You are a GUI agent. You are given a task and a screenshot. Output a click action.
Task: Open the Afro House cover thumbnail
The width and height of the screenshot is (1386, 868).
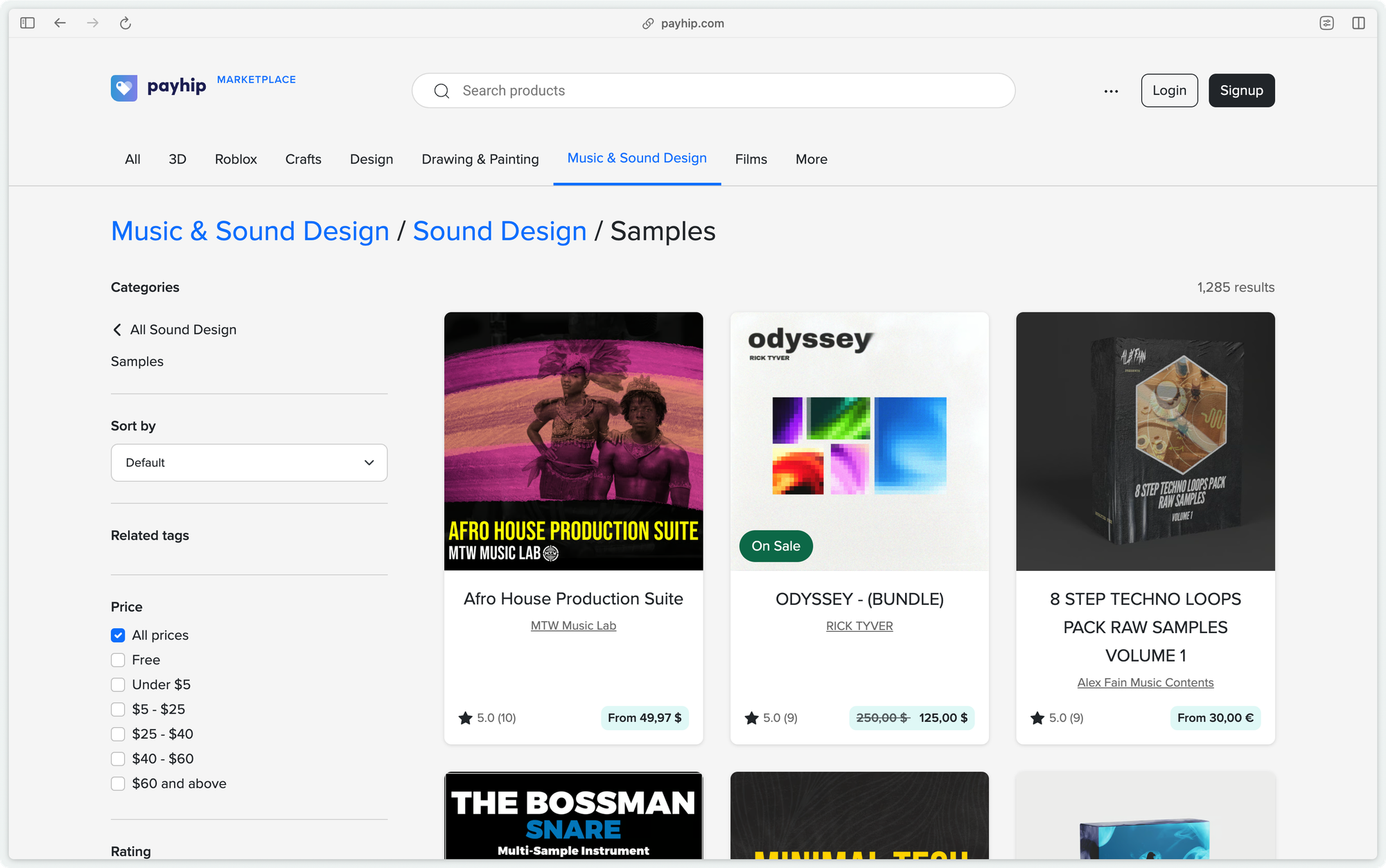pyautogui.click(x=573, y=441)
